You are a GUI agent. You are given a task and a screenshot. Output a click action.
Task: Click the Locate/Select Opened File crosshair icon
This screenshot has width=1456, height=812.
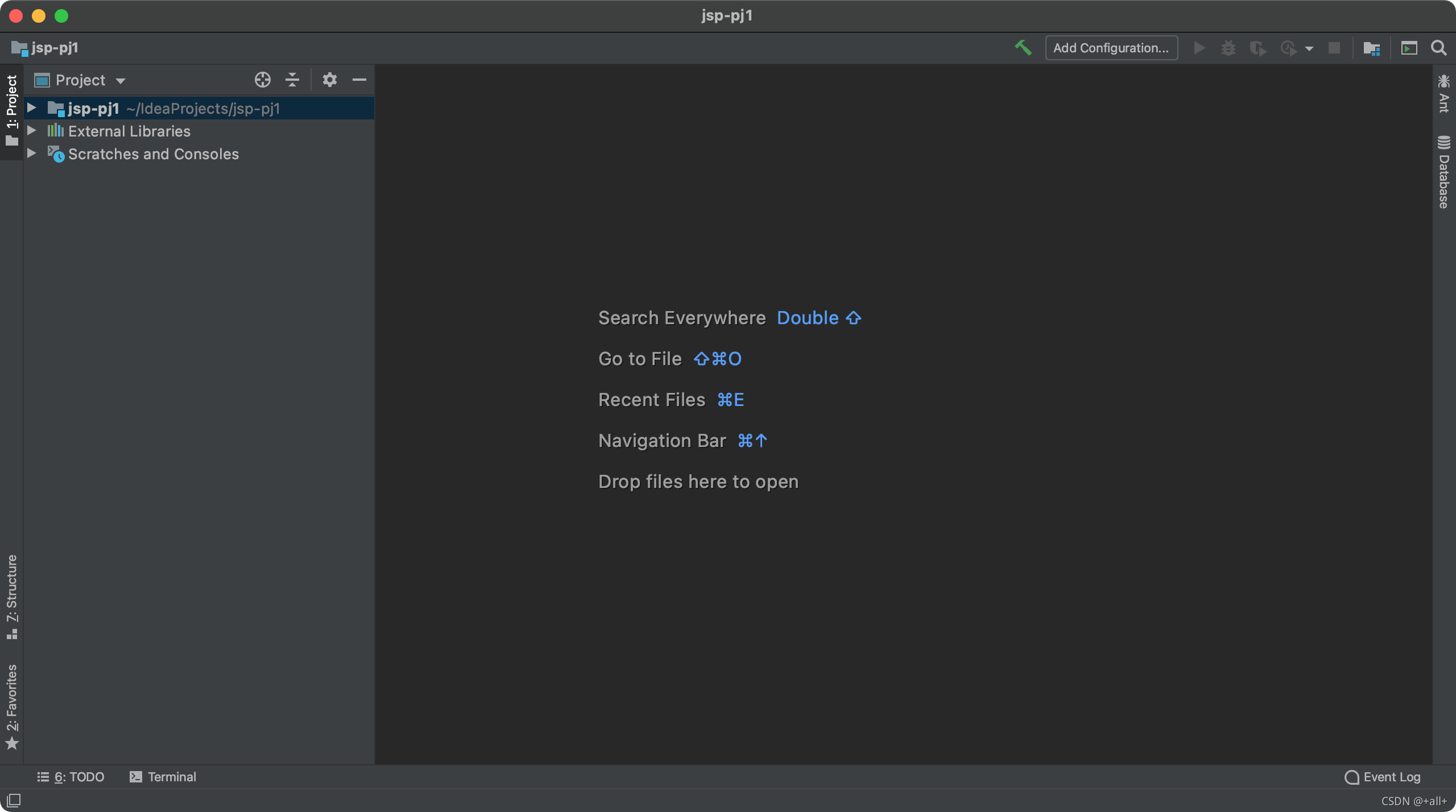point(262,80)
